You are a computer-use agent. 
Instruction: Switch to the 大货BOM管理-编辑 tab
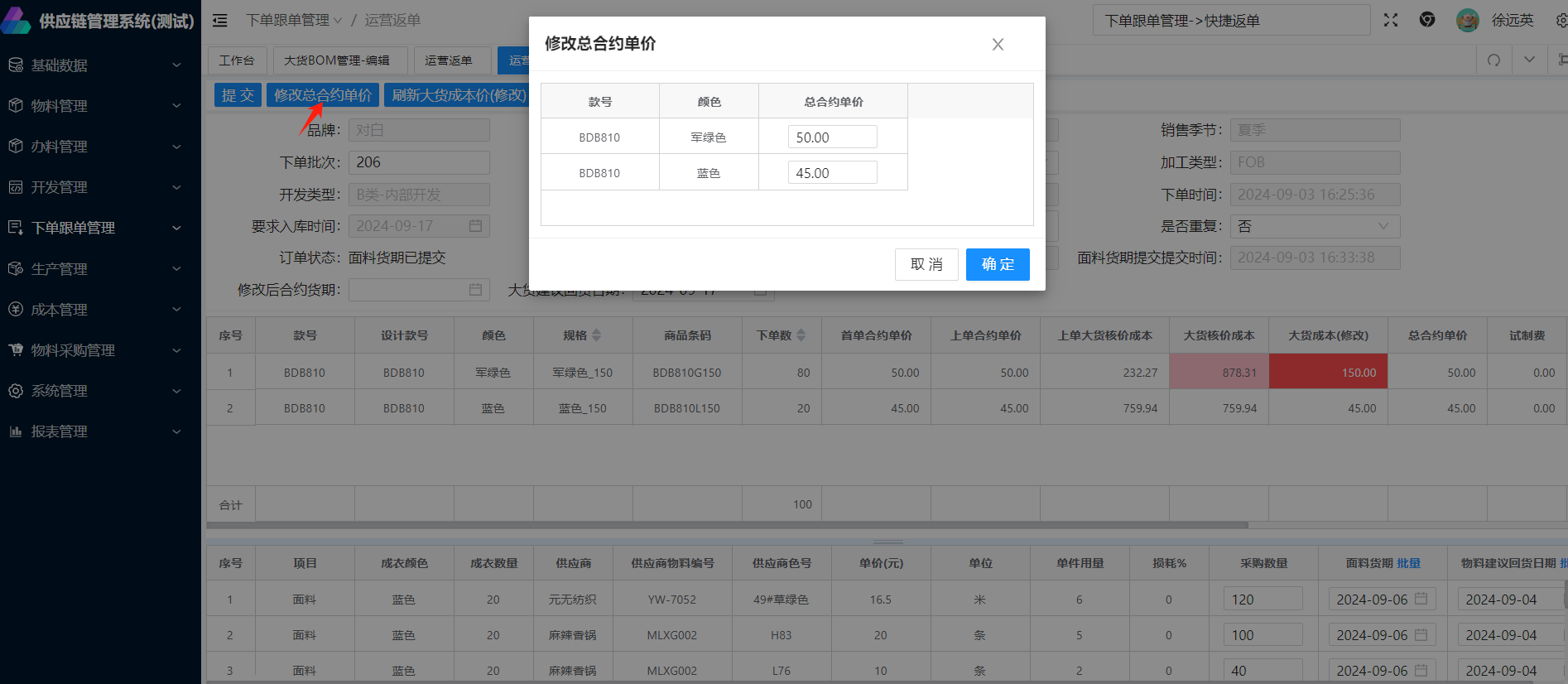336,60
